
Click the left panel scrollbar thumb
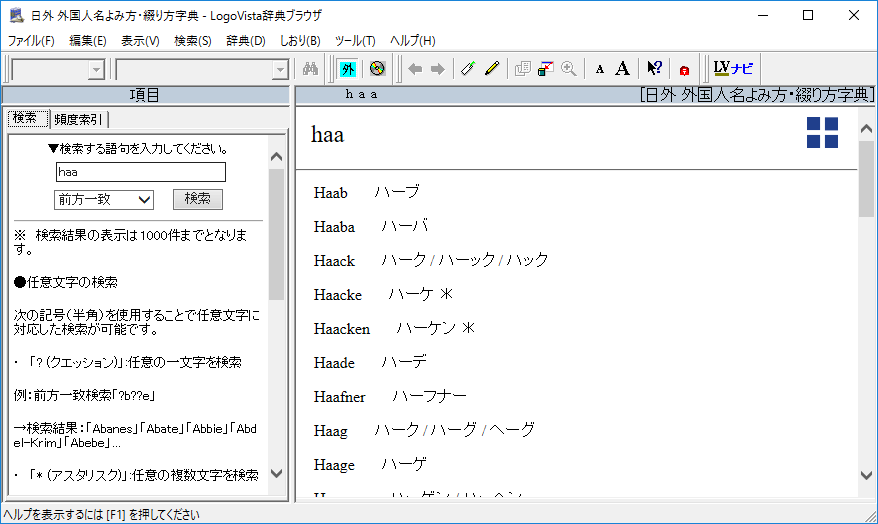pyautogui.click(x=276, y=234)
